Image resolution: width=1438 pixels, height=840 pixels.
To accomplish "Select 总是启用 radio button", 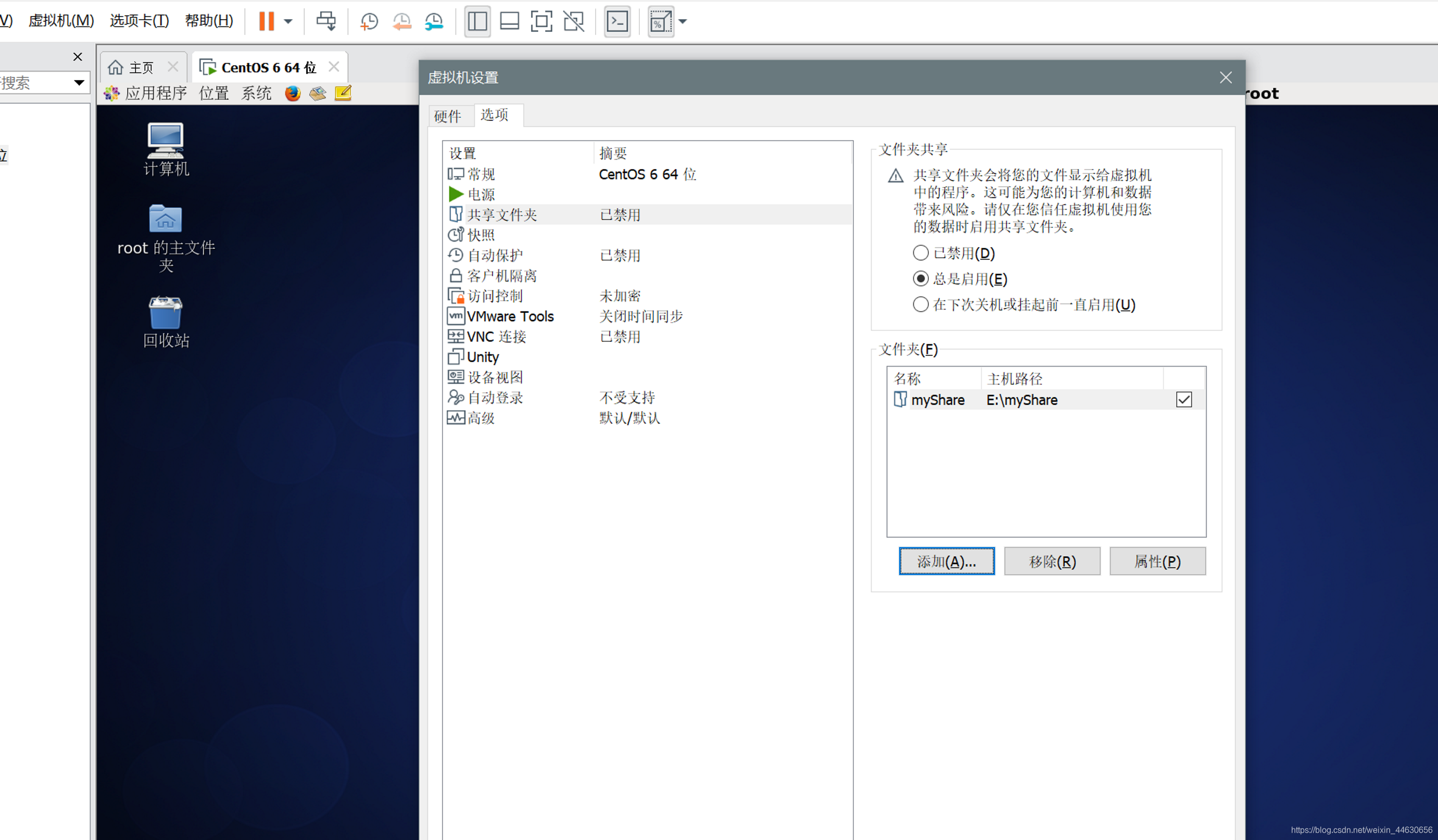I will pyautogui.click(x=919, y=279).
